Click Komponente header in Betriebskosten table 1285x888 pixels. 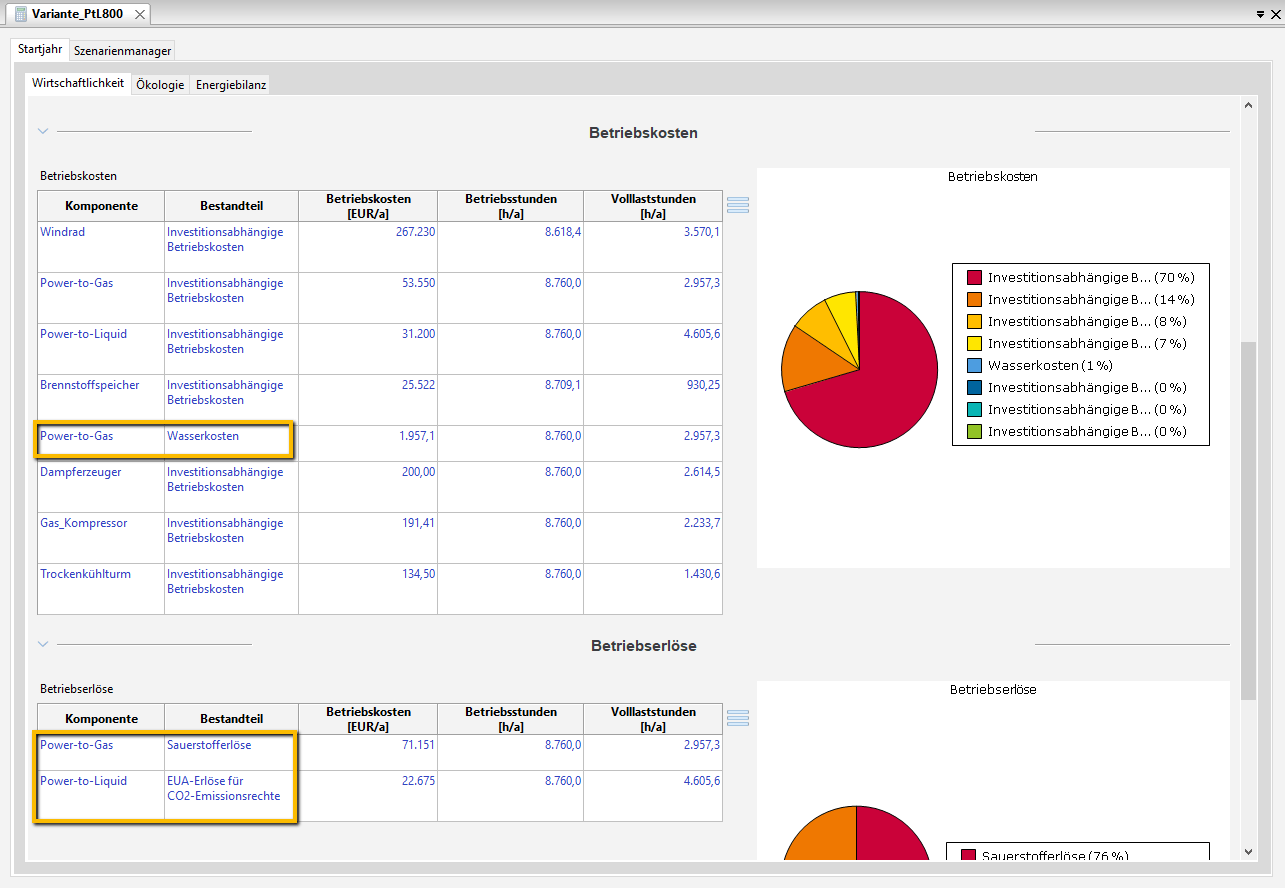(101, 206)
